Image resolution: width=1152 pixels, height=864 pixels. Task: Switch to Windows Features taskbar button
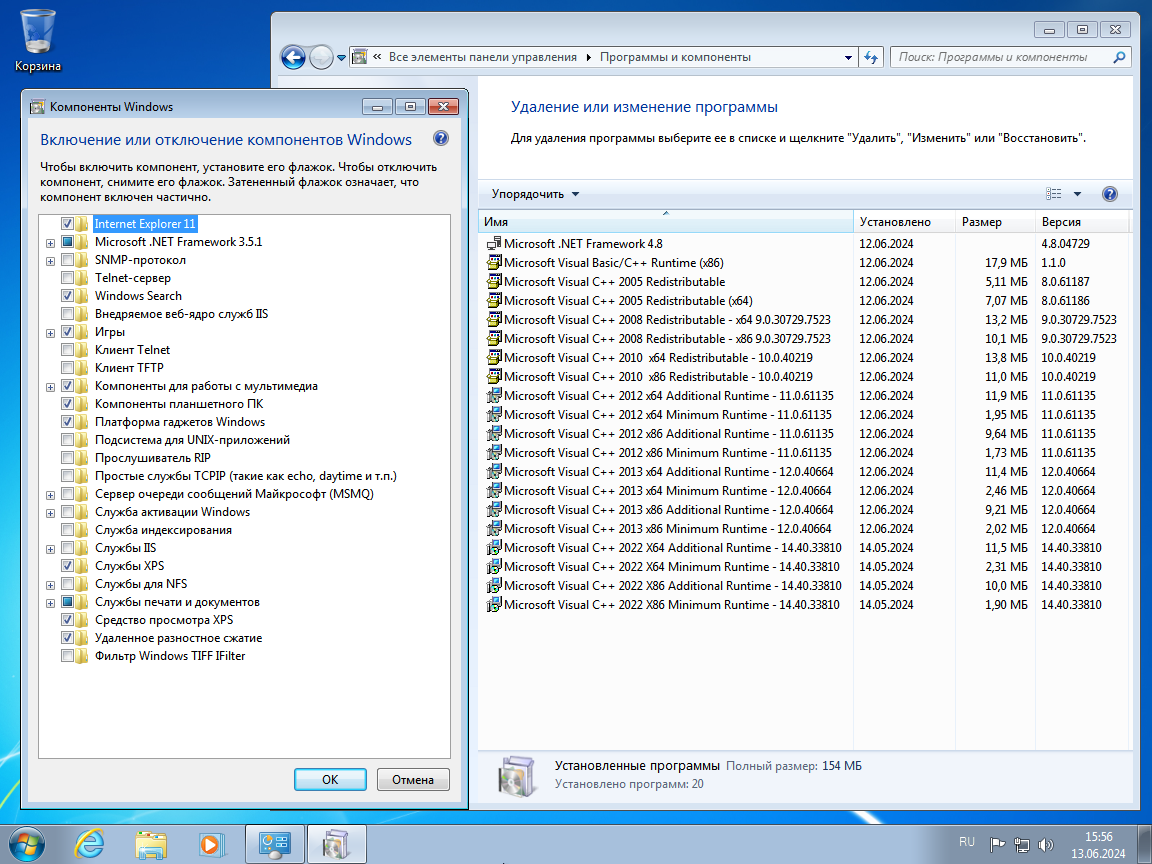tap(336, 844)
